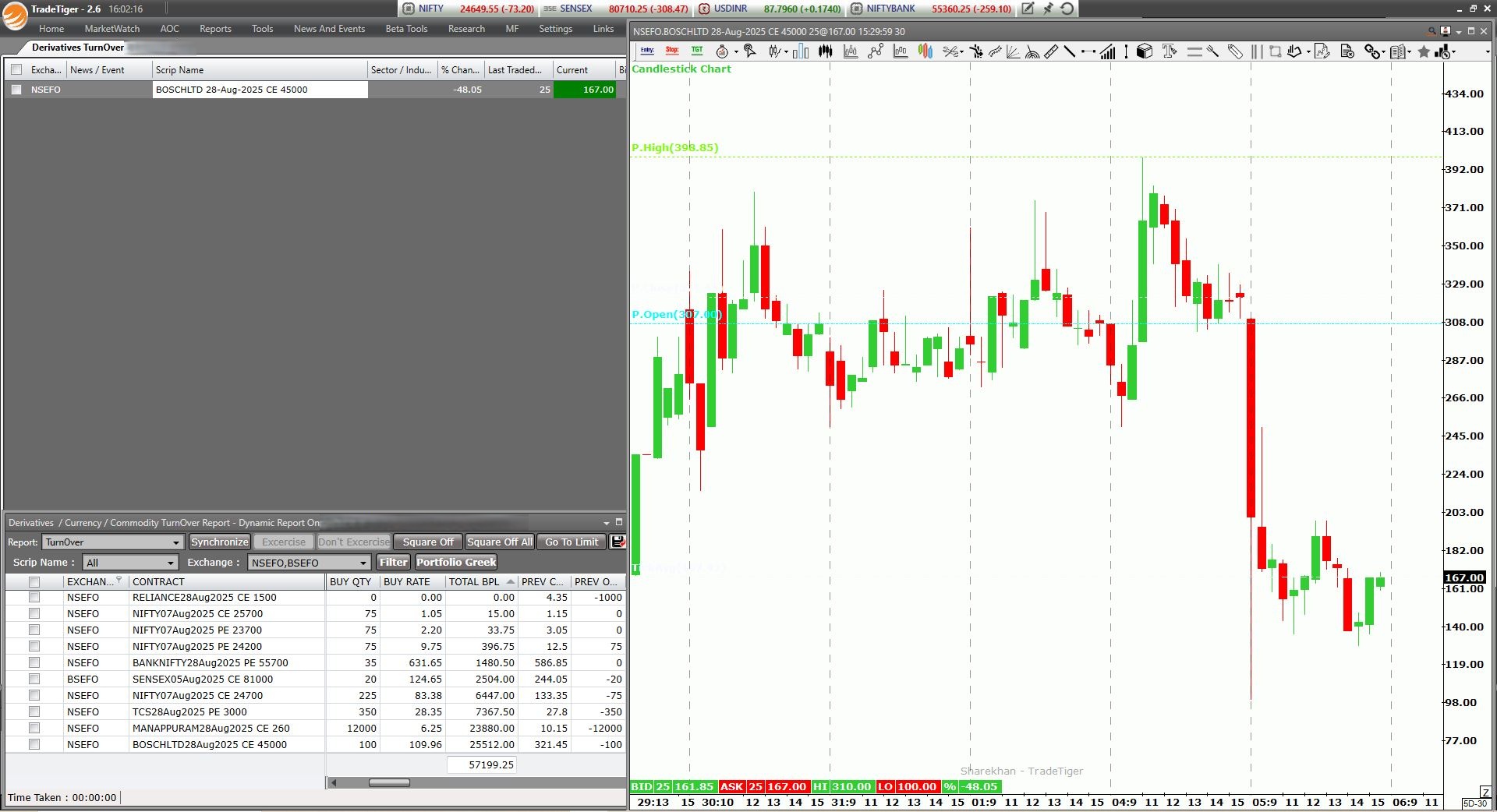The height and width of the screenshot is (812, 1497).
Task: Select the ruler measurement tool
Action: 1051,51
